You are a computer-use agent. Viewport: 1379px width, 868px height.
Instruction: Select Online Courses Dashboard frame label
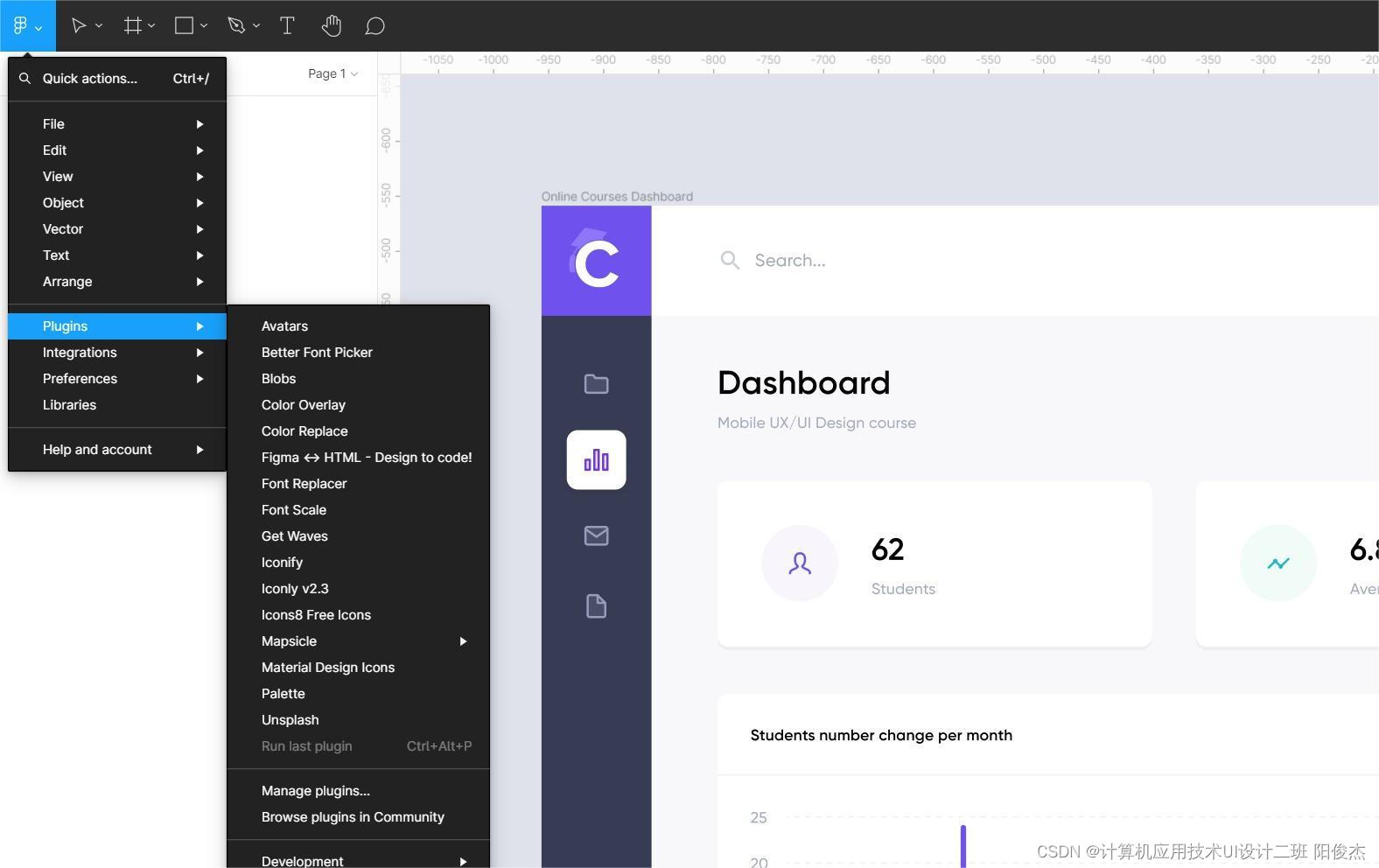[617, 197]
